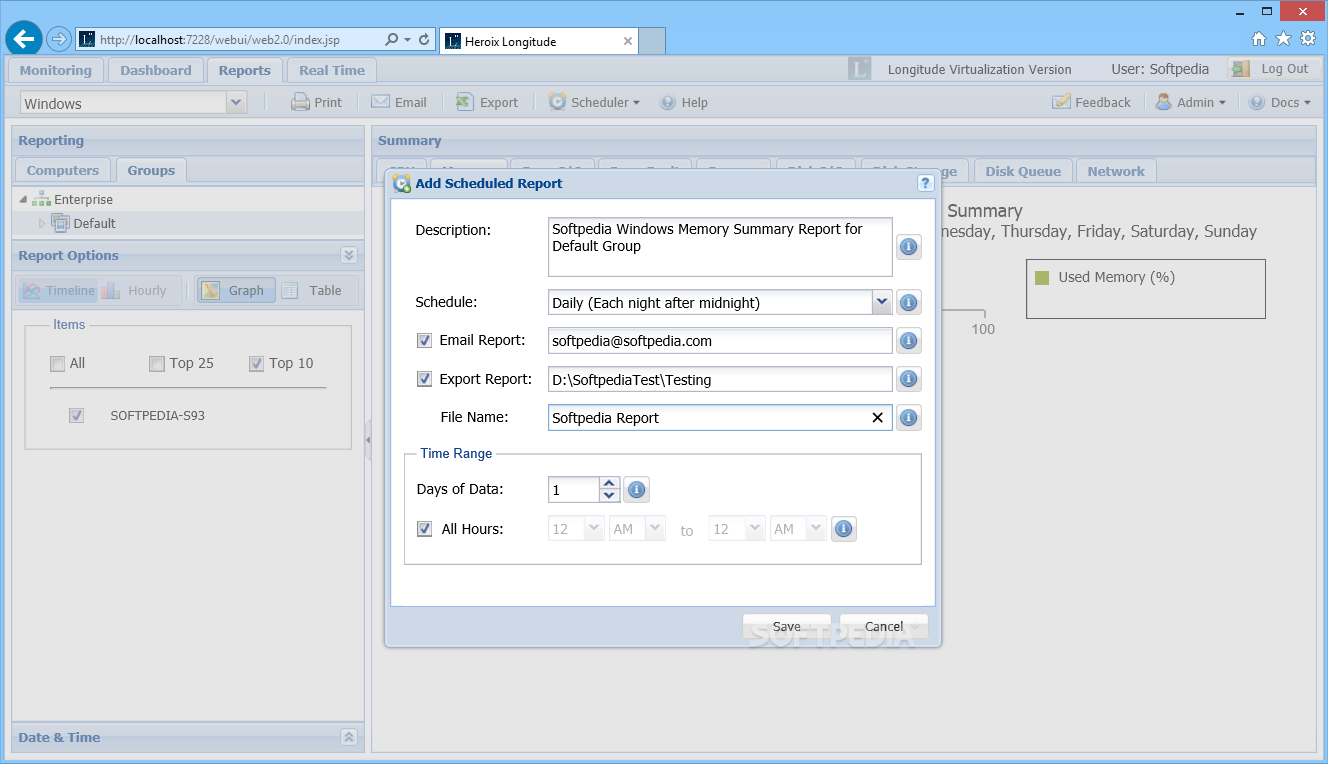Click the info icon beside File Name
The image size is (1328, 764).
[909, 418]
